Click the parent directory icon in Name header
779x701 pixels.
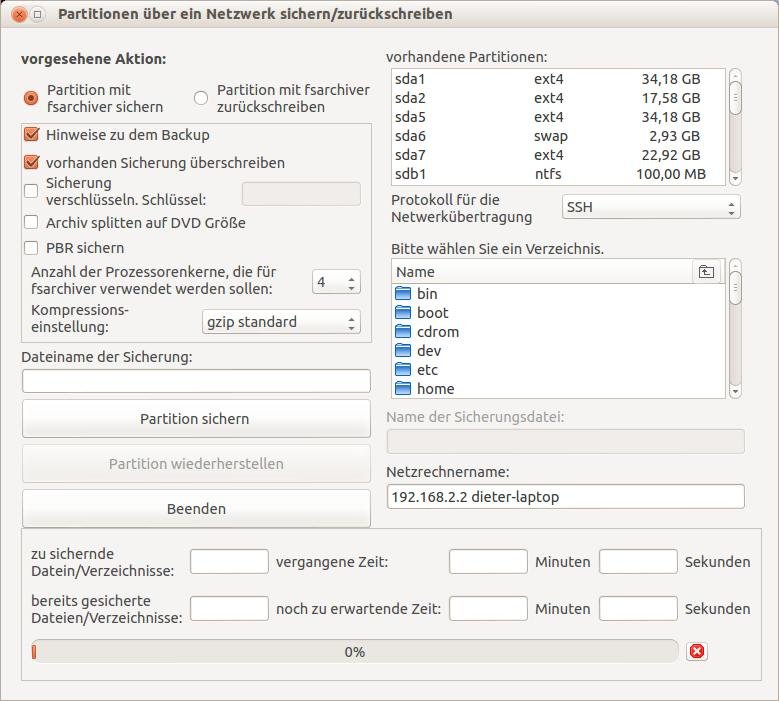click(706, 272)
